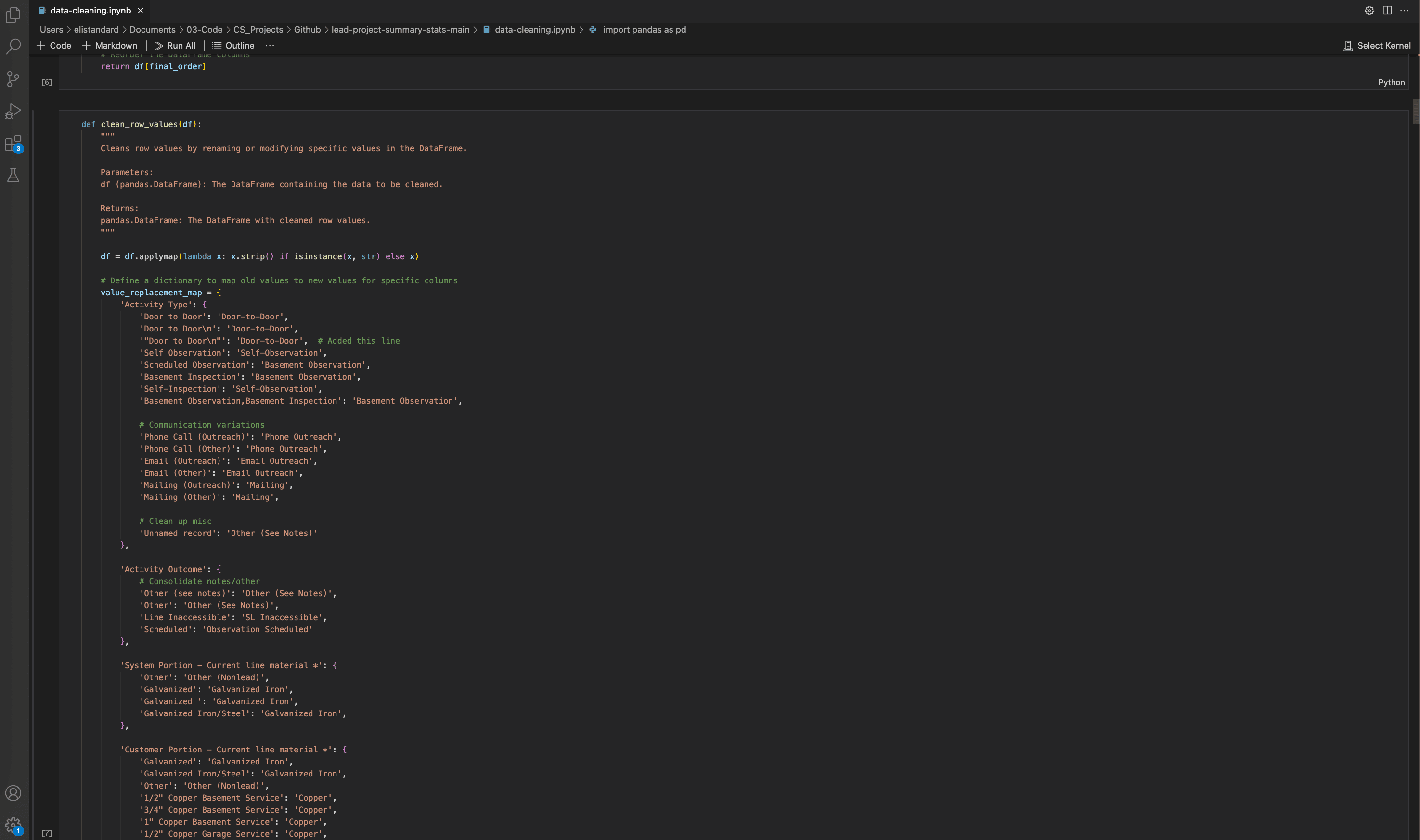Click the Github breadcrumb
Screen dimensions: 1420x840
point(307,29)
